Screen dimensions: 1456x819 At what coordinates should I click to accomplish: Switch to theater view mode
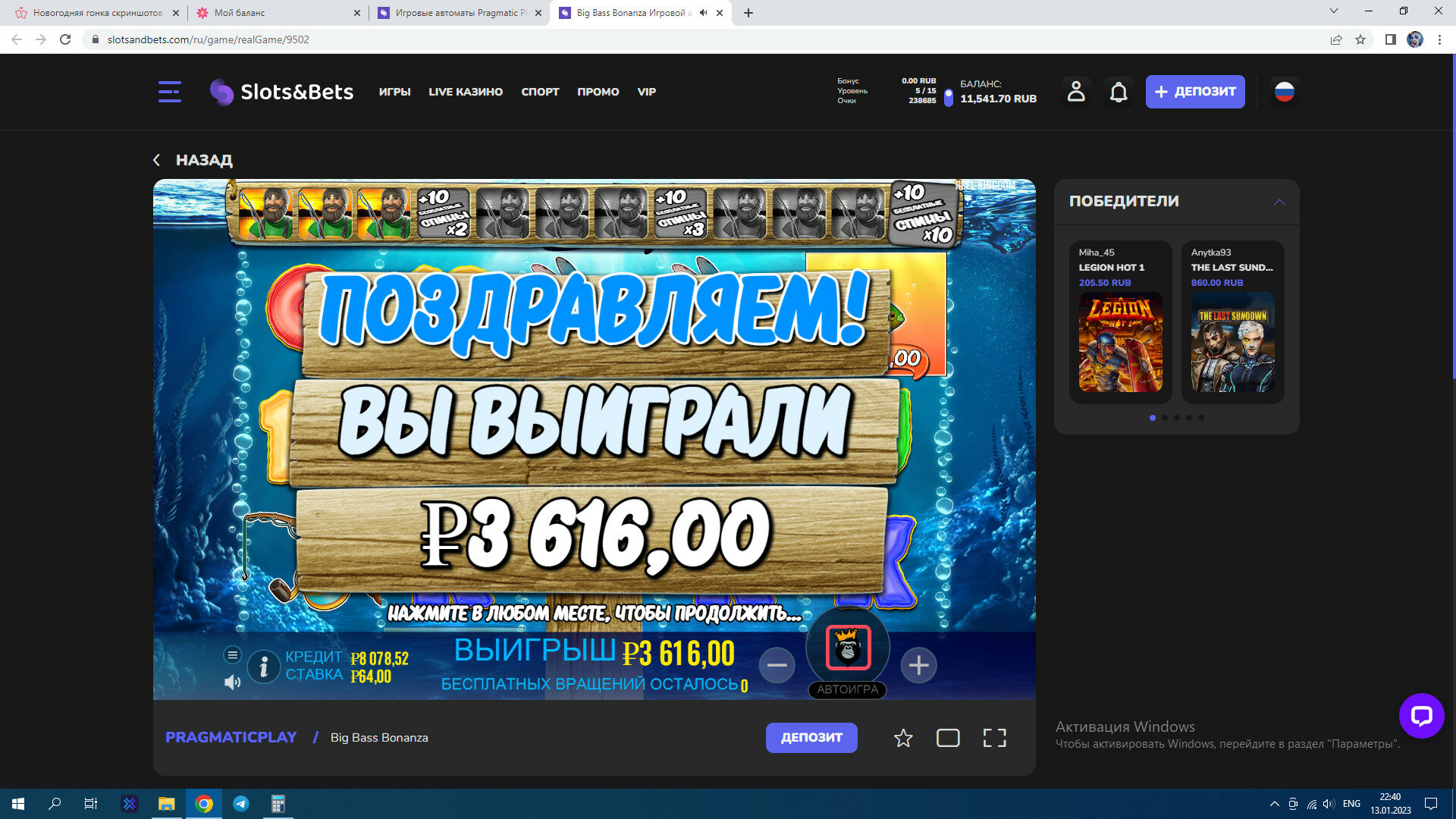948,738
